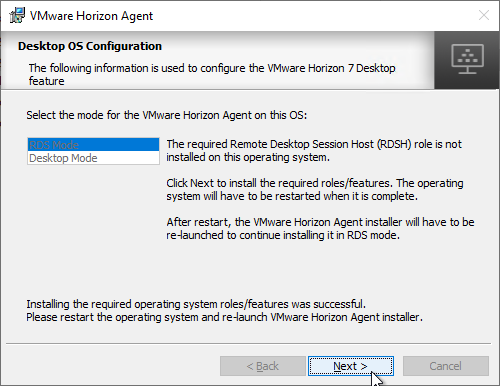
Task: Click the Next button
Action: 351,366
